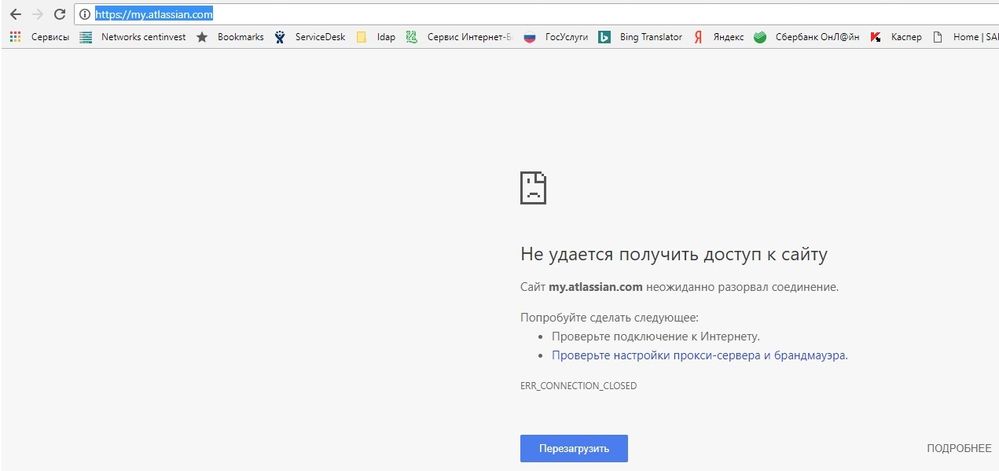
Task: Expand details with ПОДРОБНЕЕ
Action: pyautogui.click(x=959, y=449)
